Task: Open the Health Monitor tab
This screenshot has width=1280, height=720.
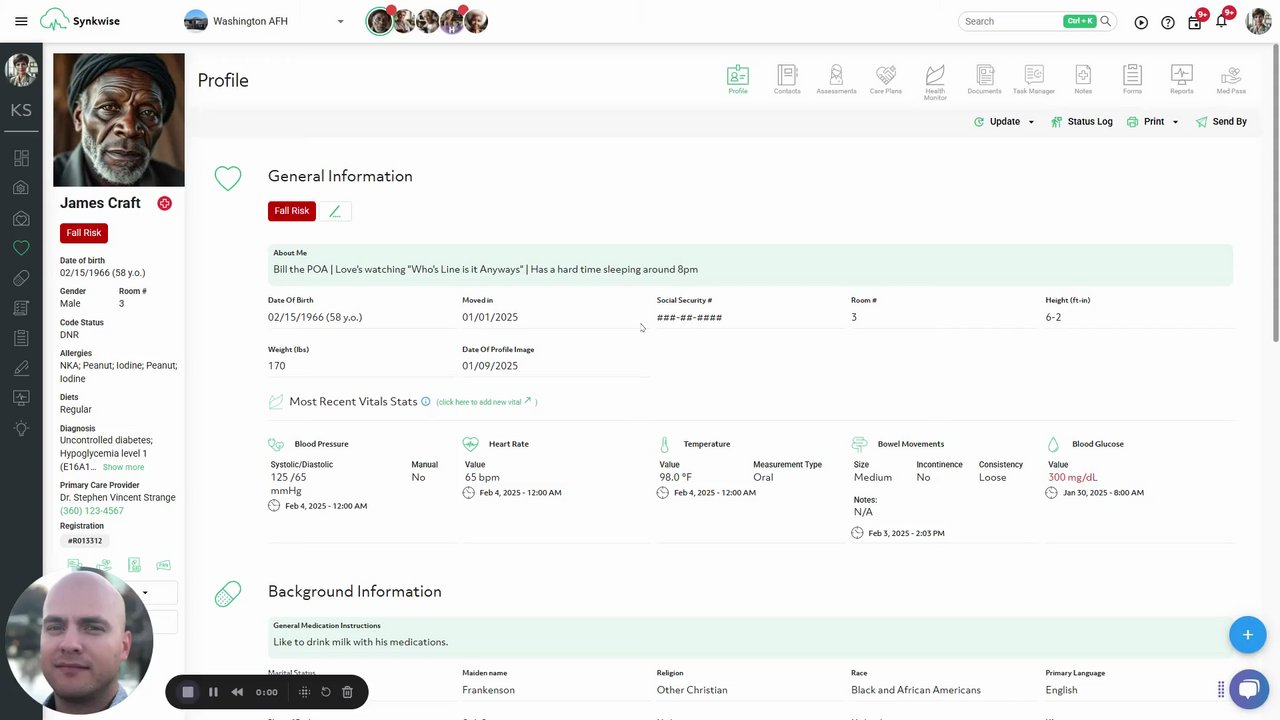Action: [935, 82]
